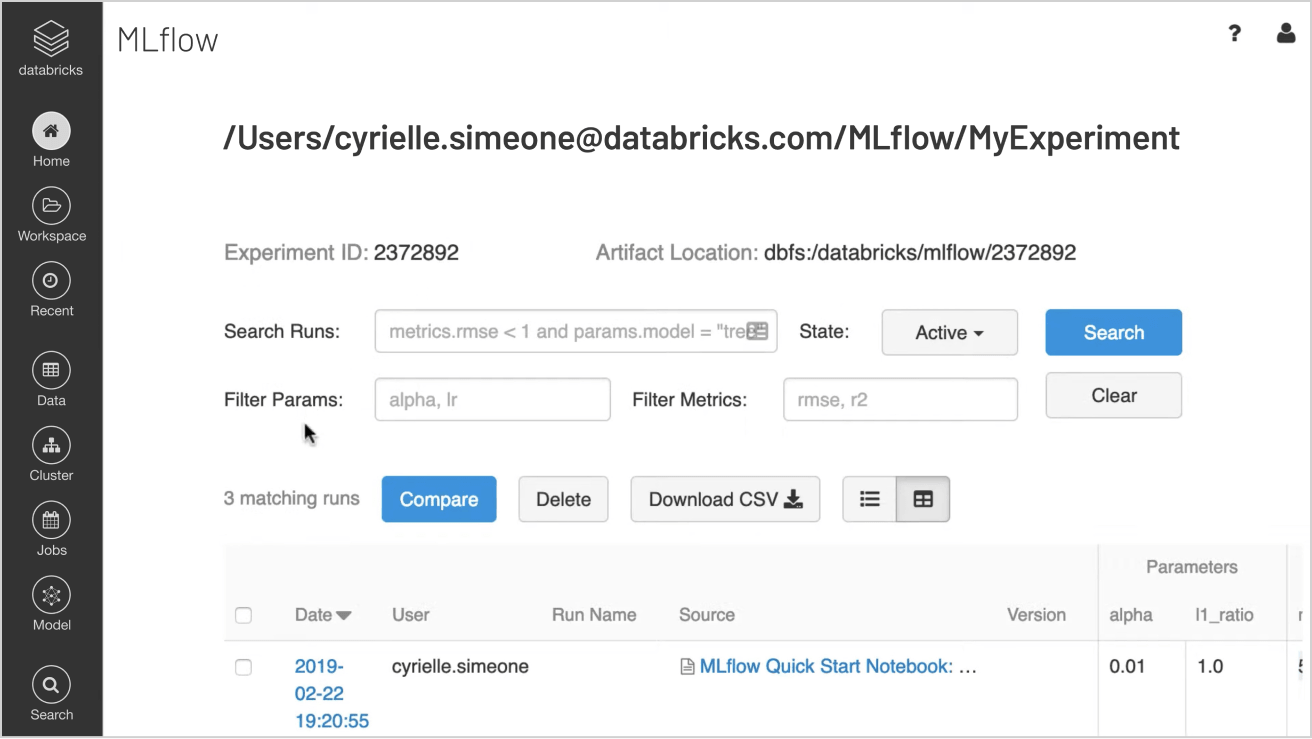The image size is (1312, 739).
Task: Focus the Filter Params input field
Action: coord(492,400)
